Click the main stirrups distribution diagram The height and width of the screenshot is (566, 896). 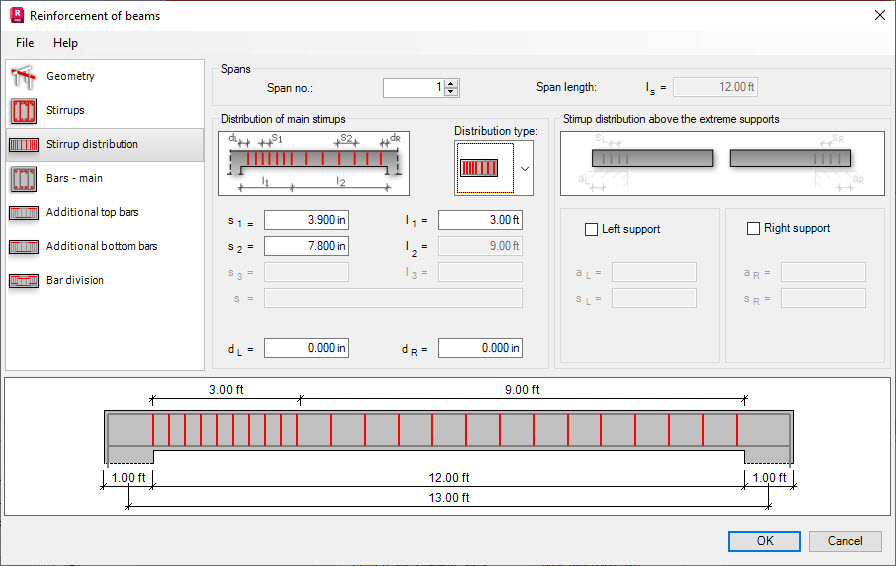[314, 164]
